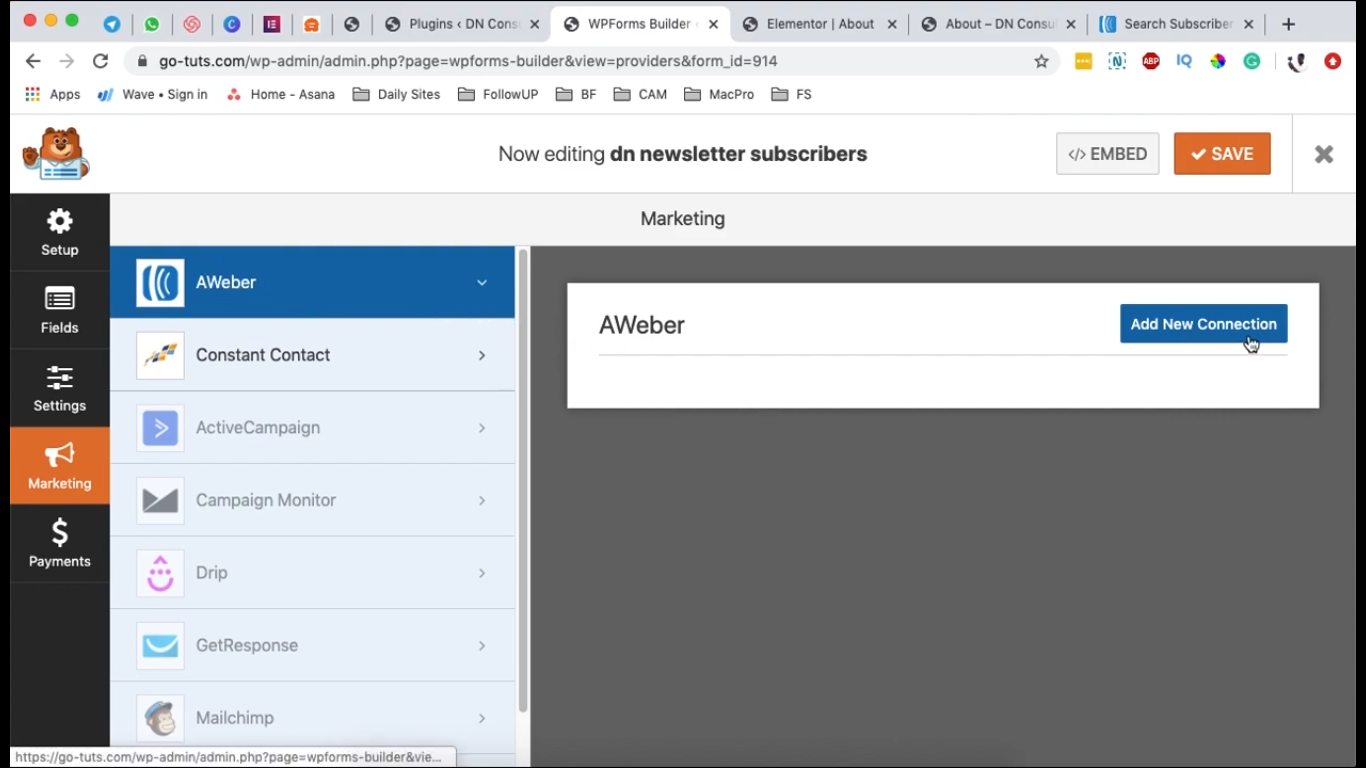This screenshot has height=768, width=1366.
Task: Open the color wheel extension icon
Action: [1218, 61]
